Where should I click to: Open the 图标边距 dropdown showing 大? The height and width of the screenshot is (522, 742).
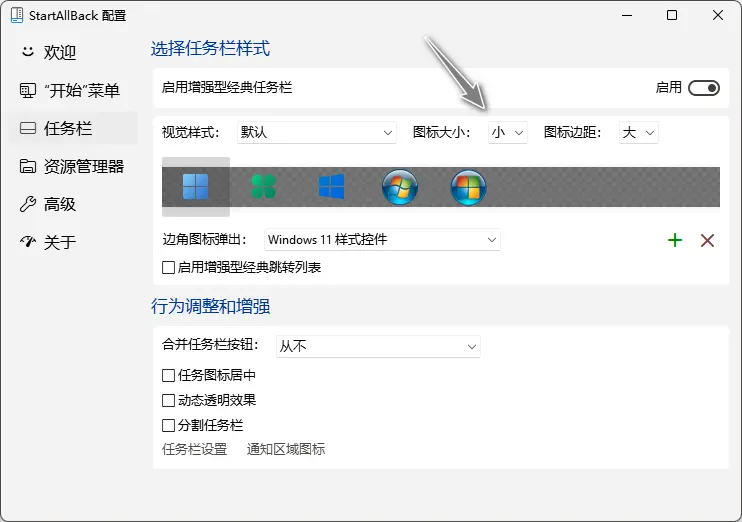point(638,133)
